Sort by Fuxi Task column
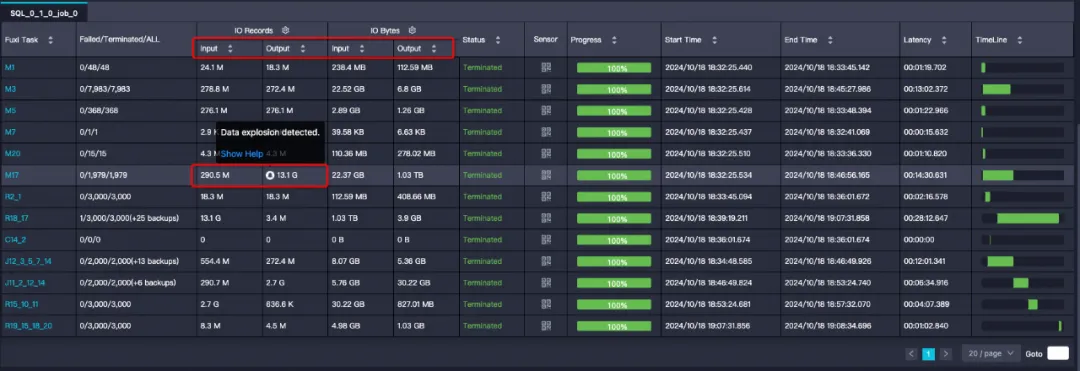Screen dimensions: 1080x371 click(x=50, y=40)
